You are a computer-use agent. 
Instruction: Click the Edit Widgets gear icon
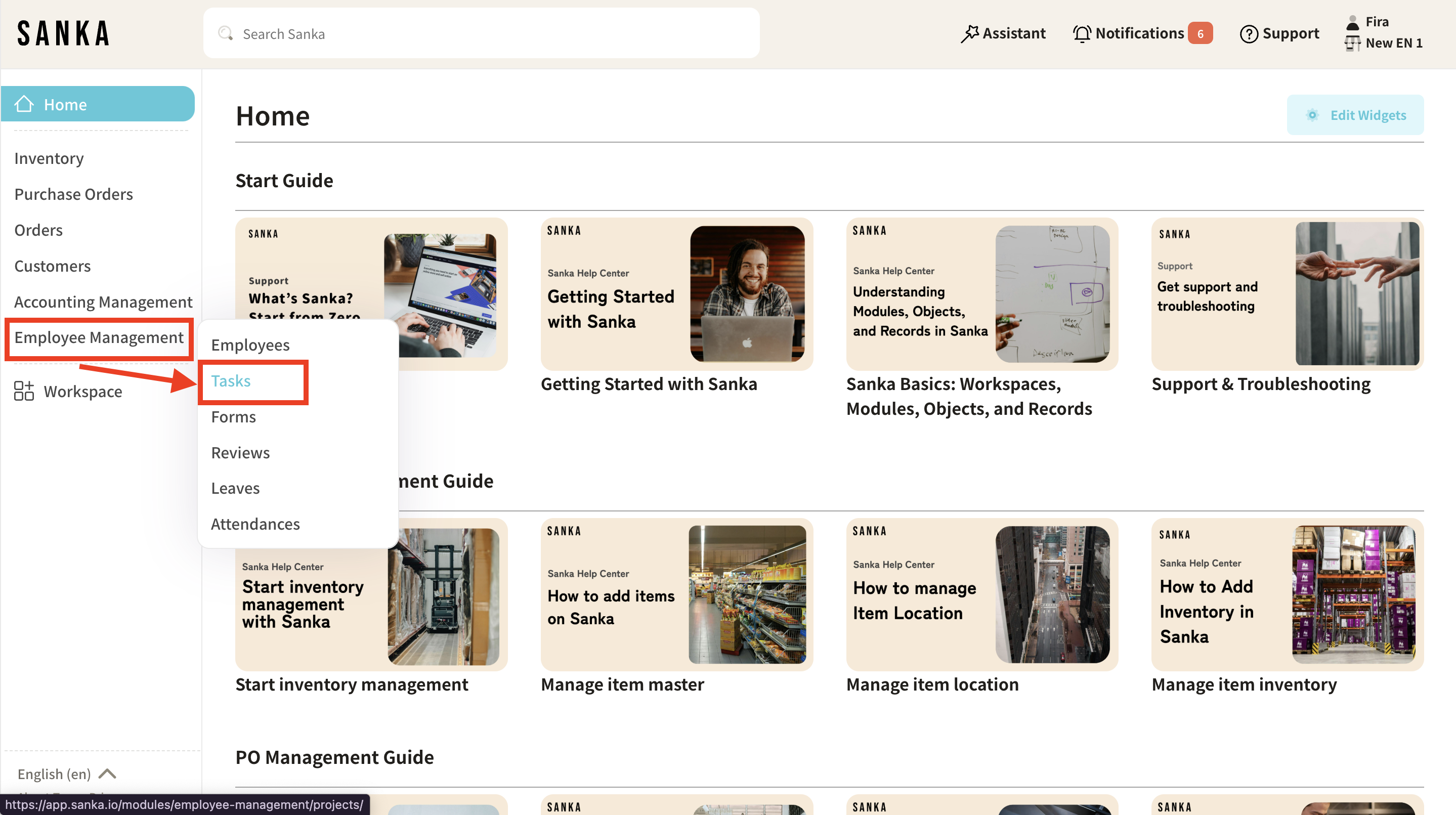(x=1312, y=115)
